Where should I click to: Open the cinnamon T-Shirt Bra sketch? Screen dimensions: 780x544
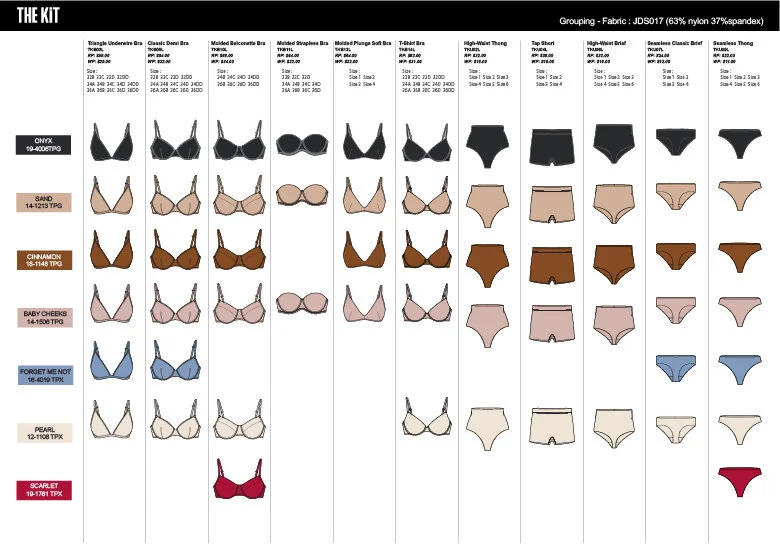point(427,250)
